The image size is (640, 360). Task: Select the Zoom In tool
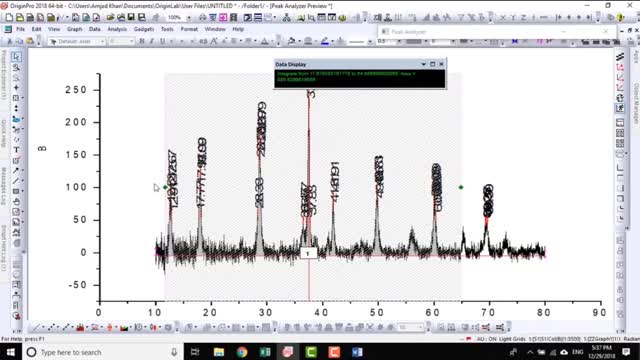click(16, 67)
